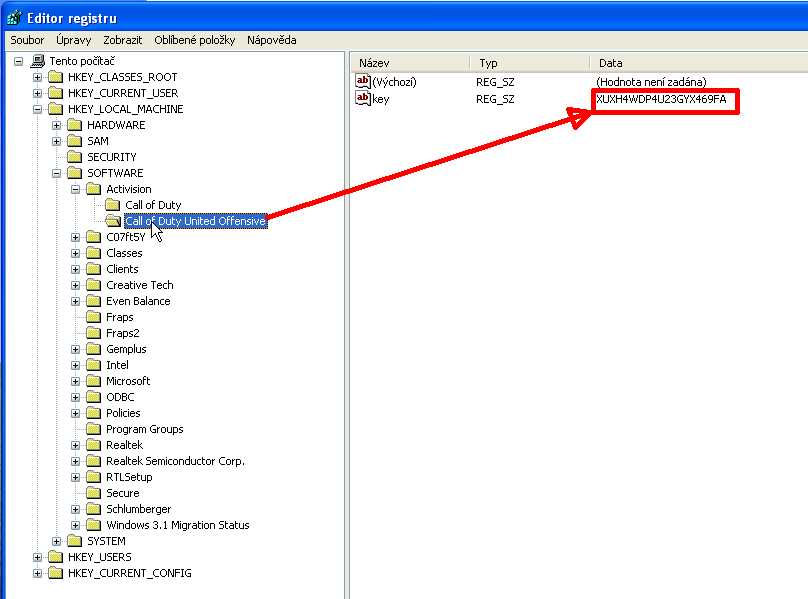Click the Policies folder icon
Viewport: 808px width, 599px height.
point(94,412)
